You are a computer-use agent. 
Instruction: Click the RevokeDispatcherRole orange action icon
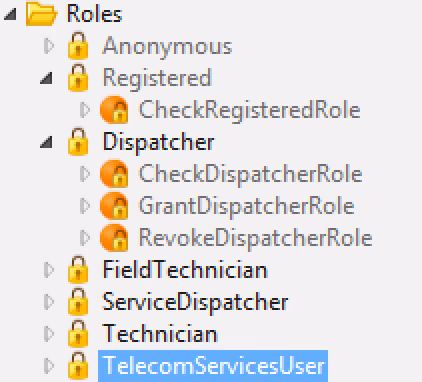point(114,238)
